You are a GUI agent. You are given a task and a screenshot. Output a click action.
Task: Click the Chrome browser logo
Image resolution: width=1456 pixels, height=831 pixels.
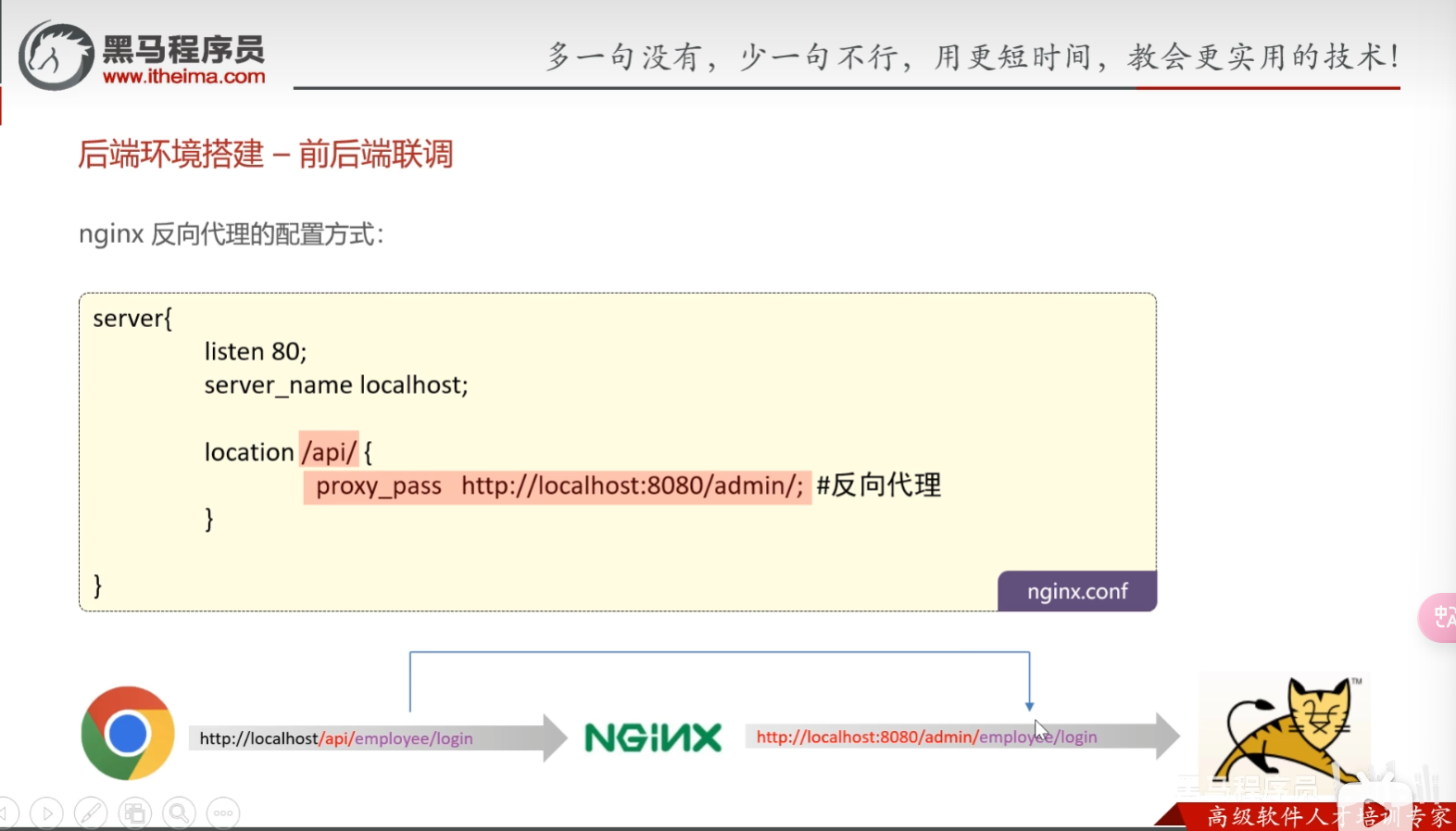point(128,734)
